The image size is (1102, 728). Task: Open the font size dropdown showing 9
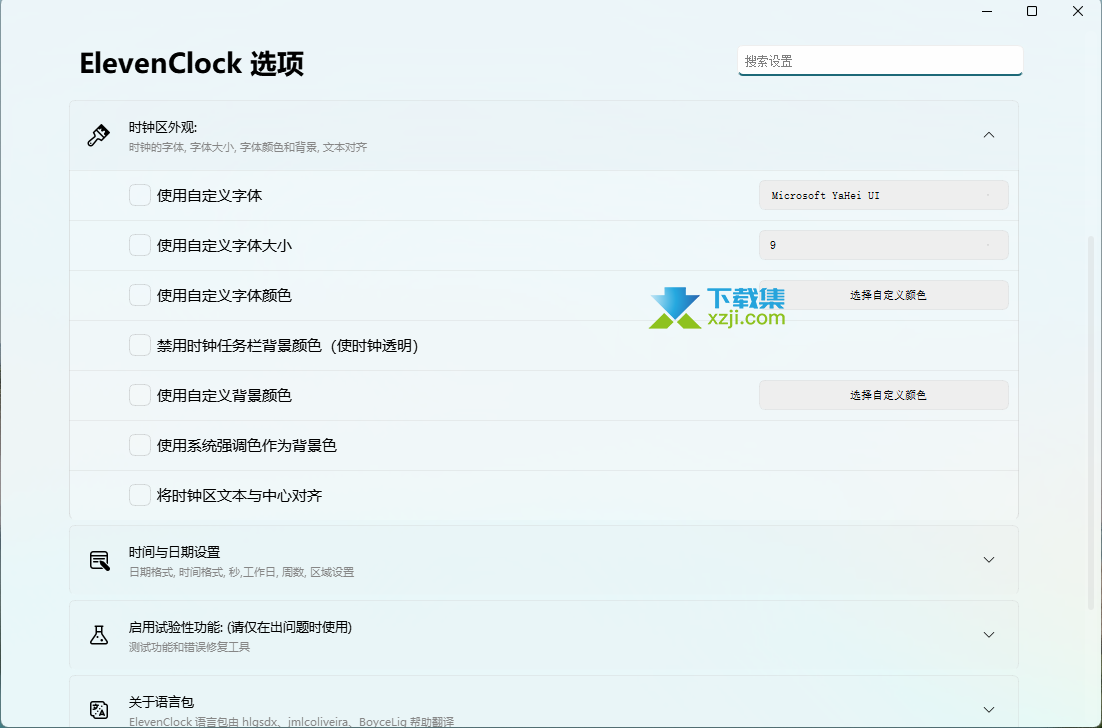tap(883, 245)
